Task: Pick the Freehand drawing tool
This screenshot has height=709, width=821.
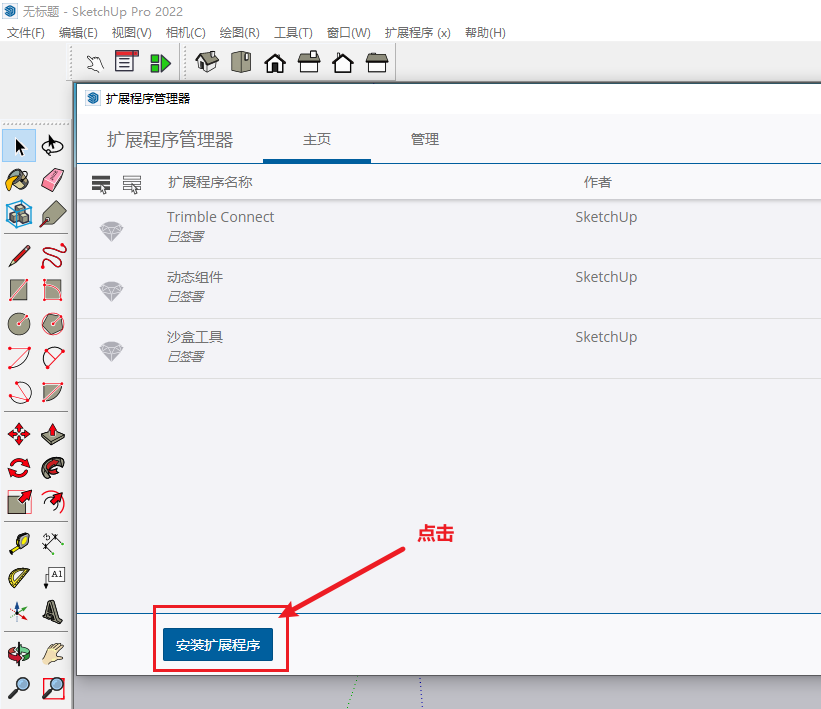Action: click(53, 256)
